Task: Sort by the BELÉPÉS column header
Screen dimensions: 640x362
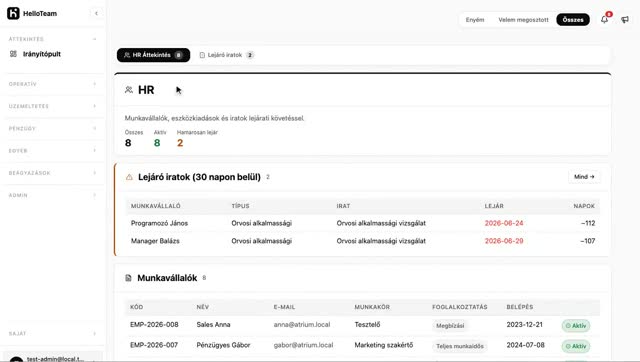Action: coord(520,307)
